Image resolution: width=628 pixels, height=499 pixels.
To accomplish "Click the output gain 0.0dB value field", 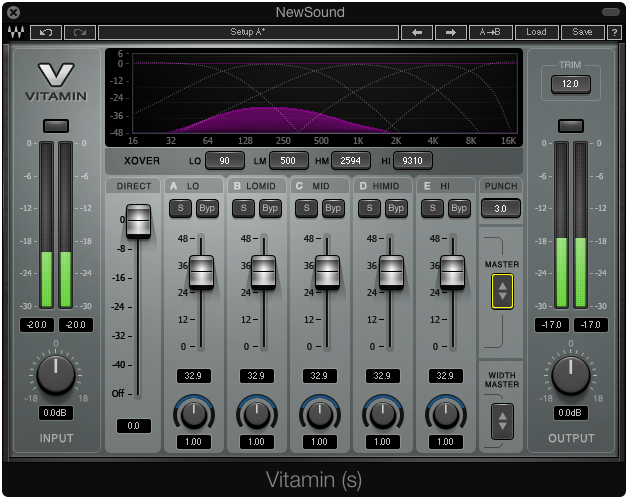I will [x=571, y=413].
